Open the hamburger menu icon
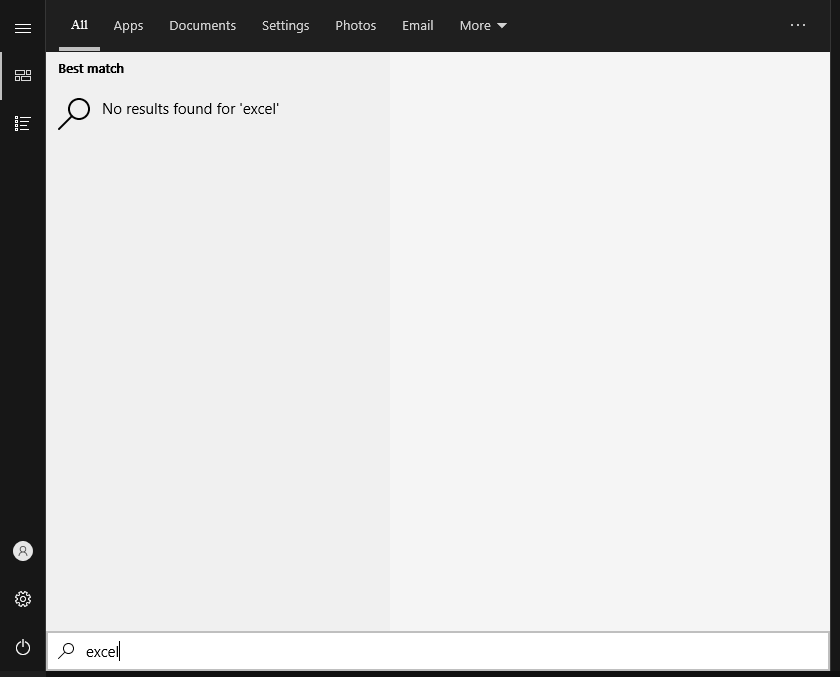This screenshot has width=840, height=677. (22, 28)
